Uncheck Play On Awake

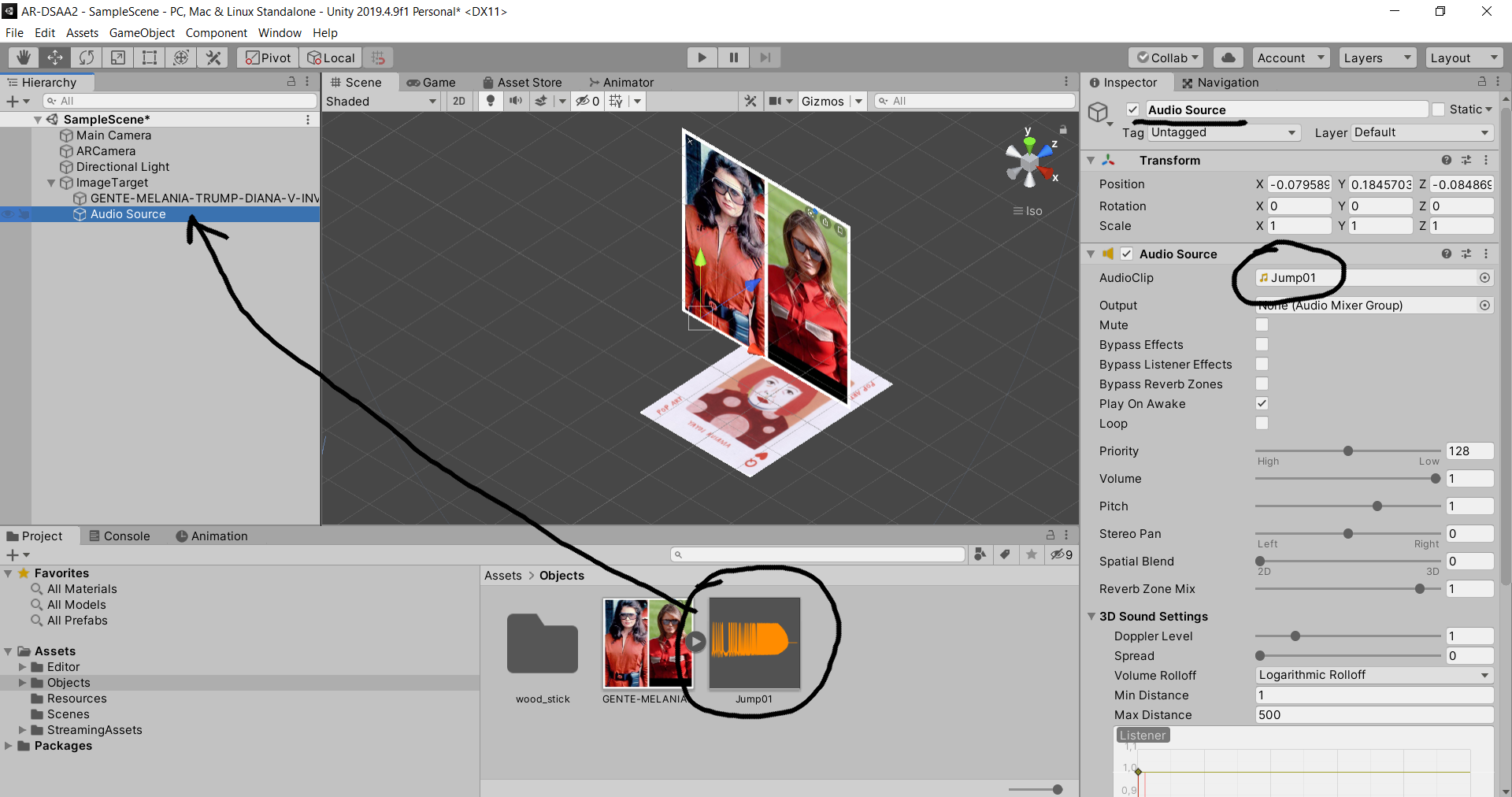tap(1262, 404)
